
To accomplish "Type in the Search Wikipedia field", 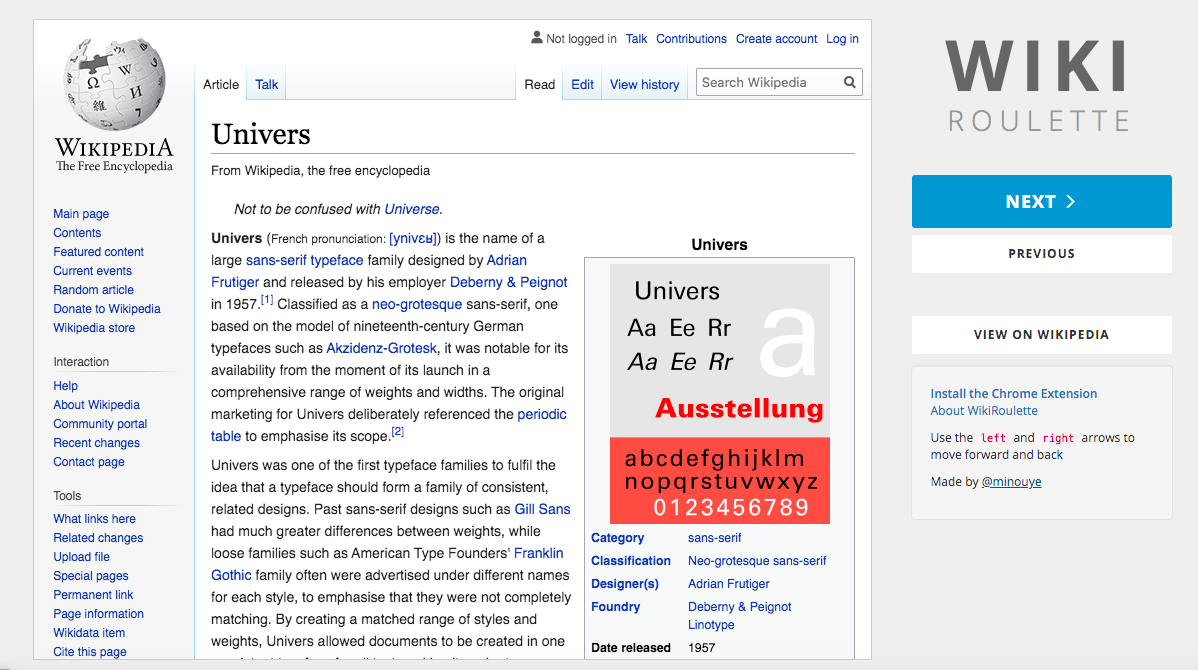I will tap(768, 83).
